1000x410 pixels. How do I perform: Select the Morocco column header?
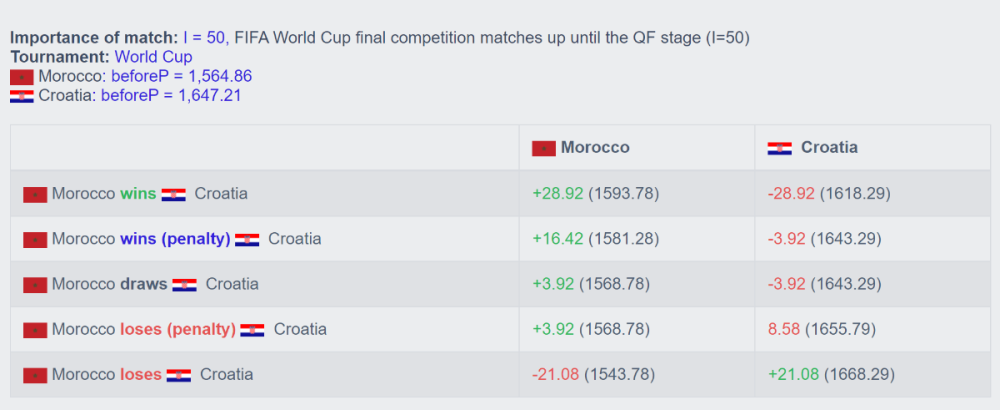(x=636, y=148)
